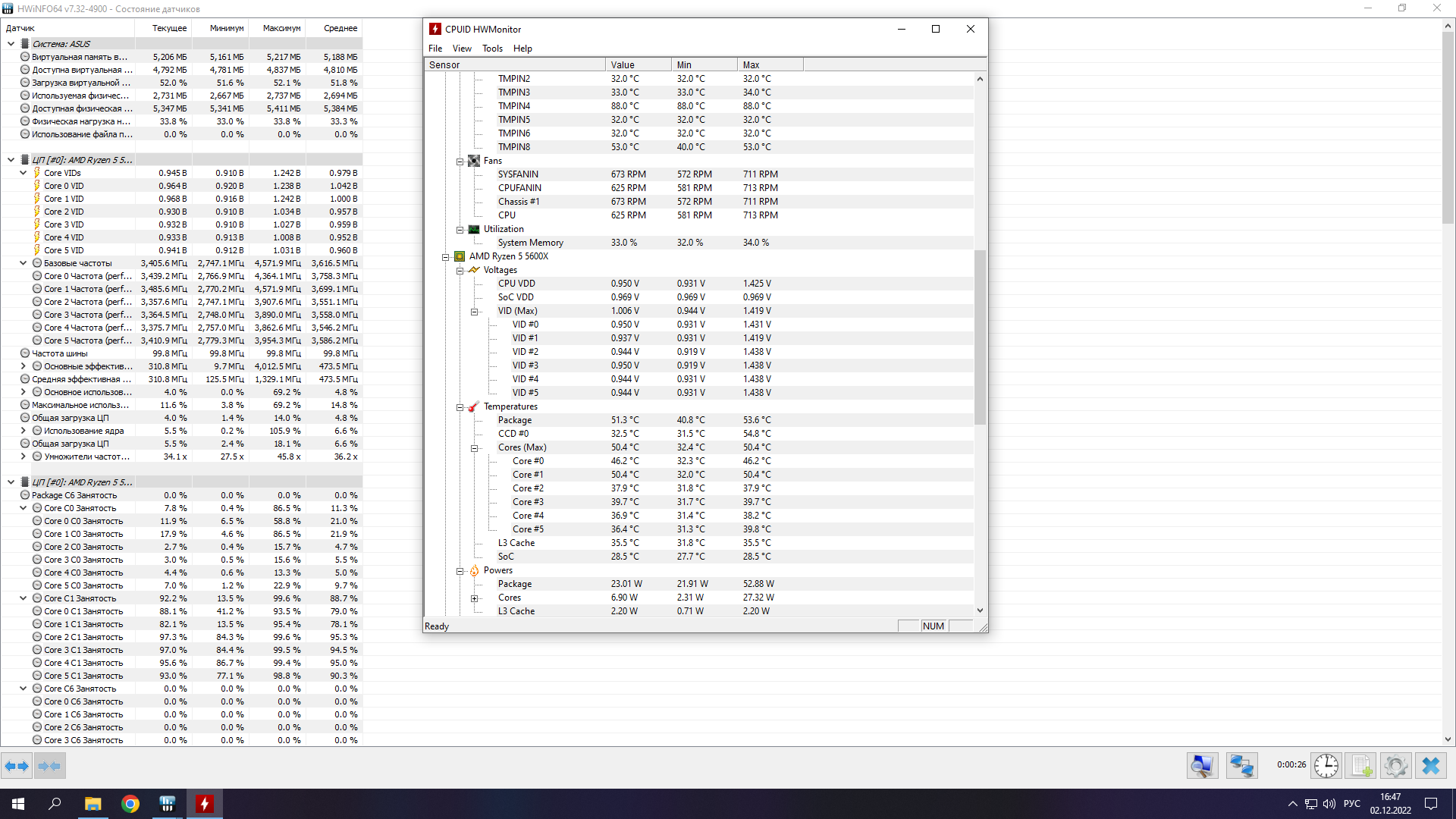The width and height of the screenshot is (1456, 819).
Task: Collapse the Core VIDs group
Action: coord(24,173)
